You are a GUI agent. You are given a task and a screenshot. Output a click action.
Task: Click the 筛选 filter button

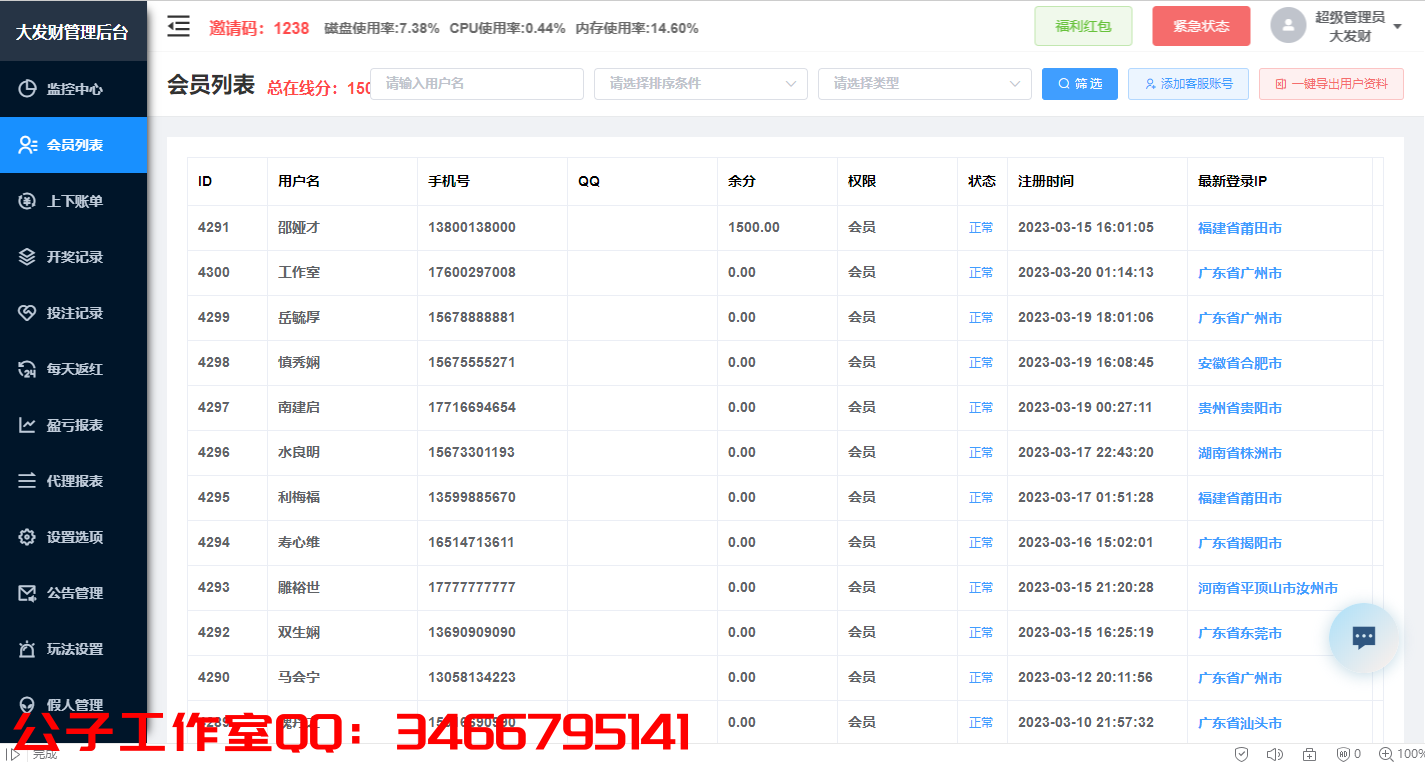coord(1080,84)
